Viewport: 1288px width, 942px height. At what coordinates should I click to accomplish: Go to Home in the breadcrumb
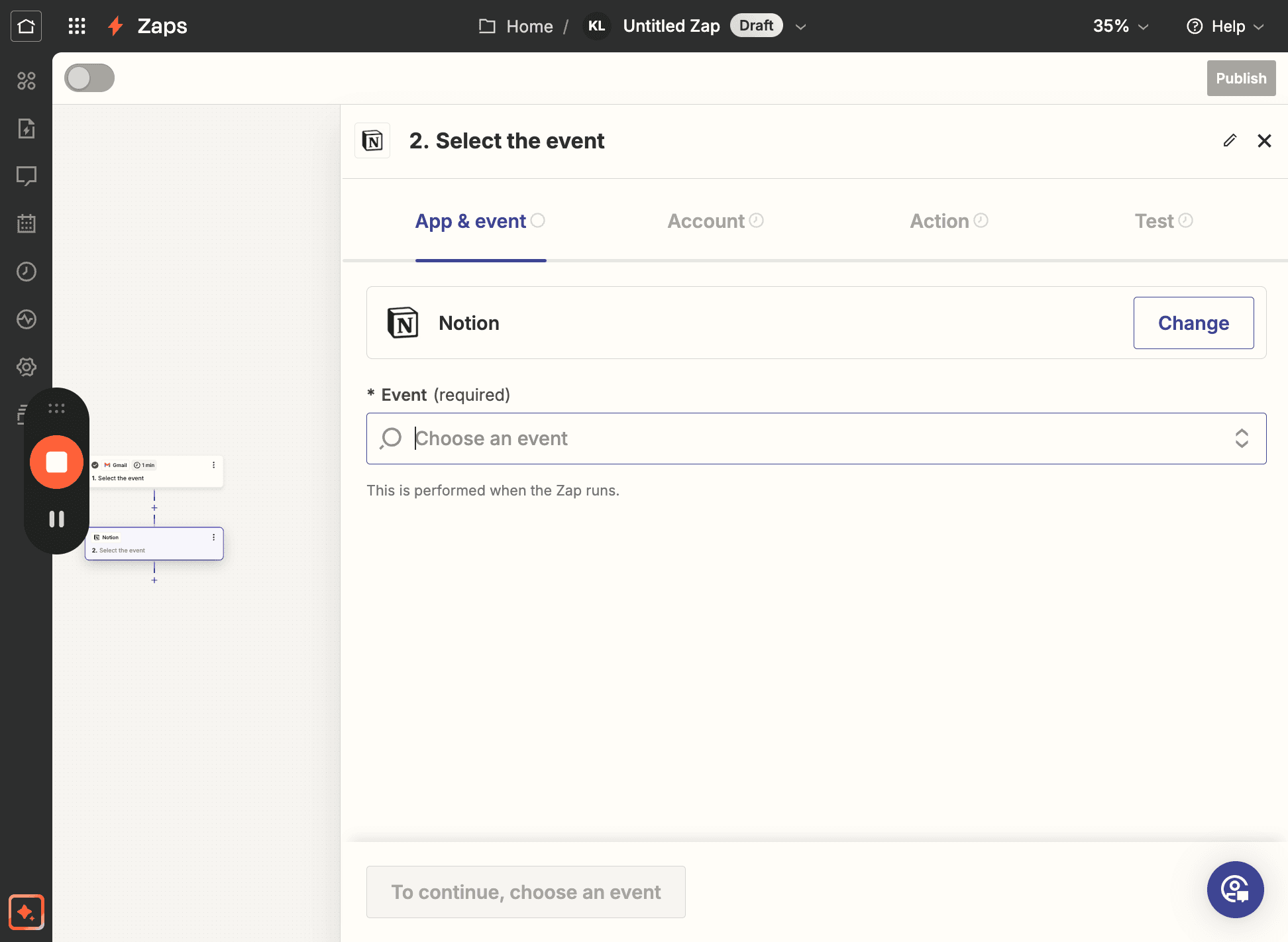click(529, 26)
